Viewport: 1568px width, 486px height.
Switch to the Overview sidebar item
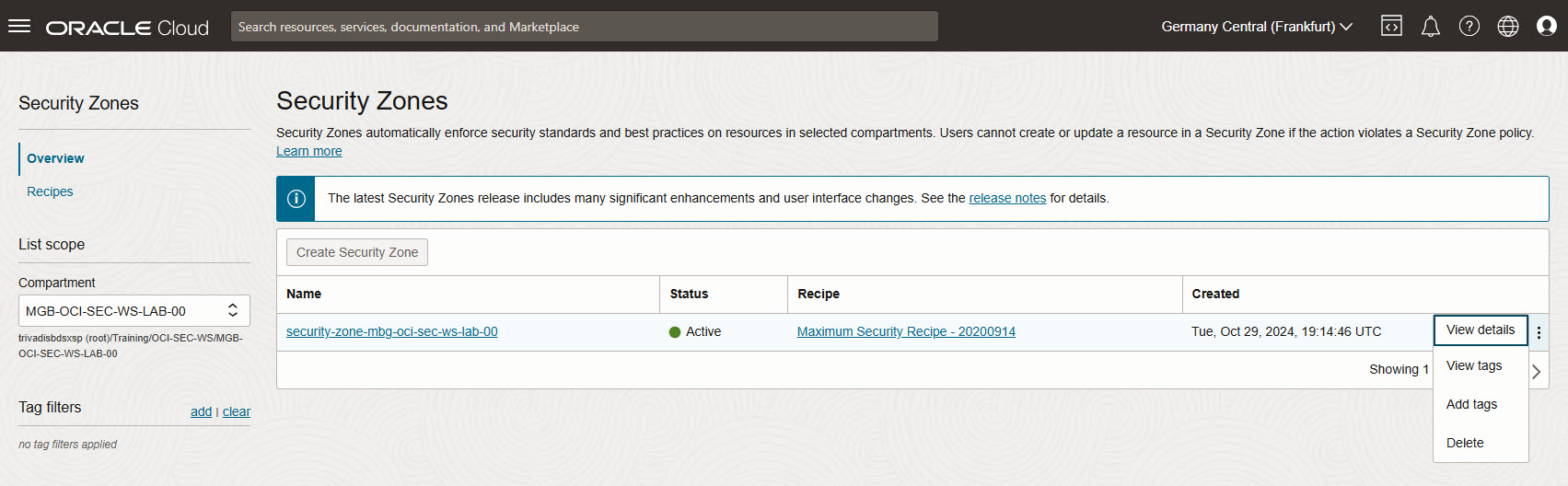click(x=55, y=158)
